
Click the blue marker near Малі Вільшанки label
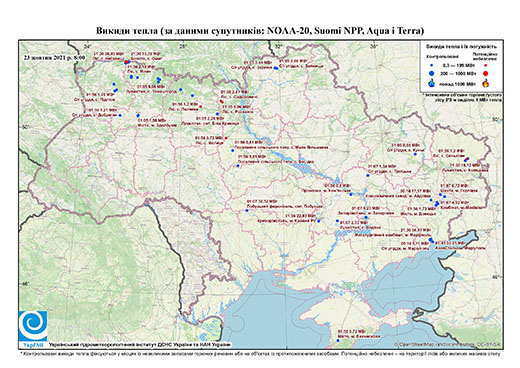[233, 151]
